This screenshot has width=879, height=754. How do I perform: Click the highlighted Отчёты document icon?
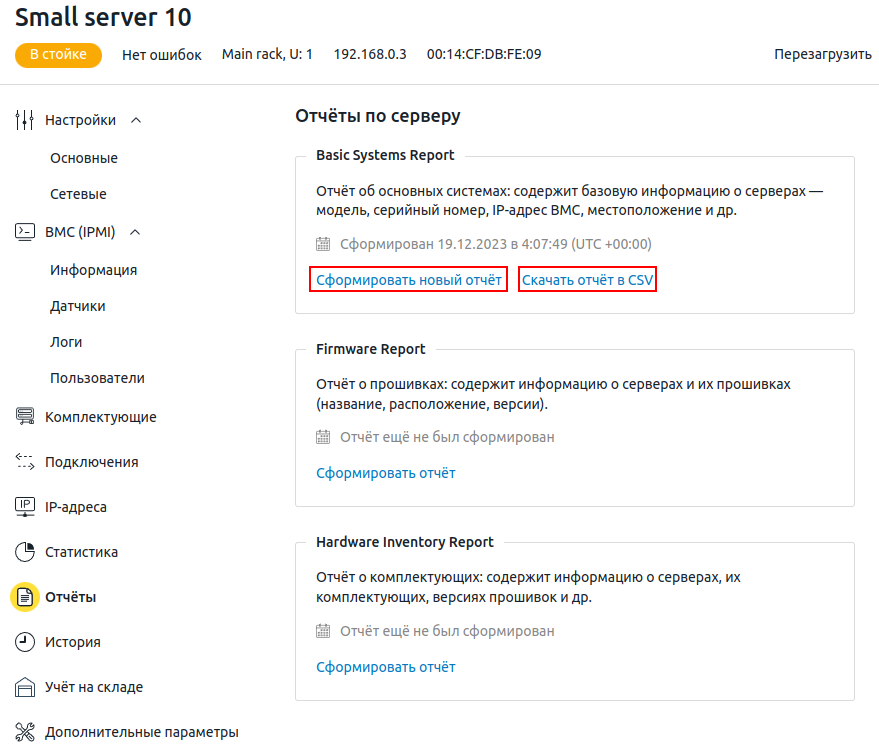(25, 596)
